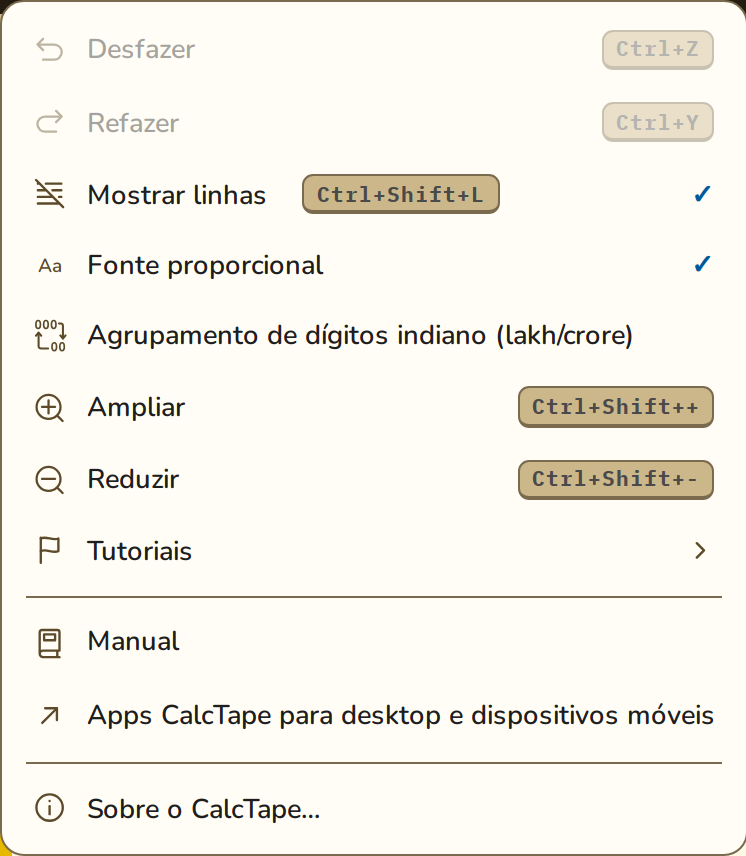Open the Manual entry
746x856 pixels.
coord(374,642)
